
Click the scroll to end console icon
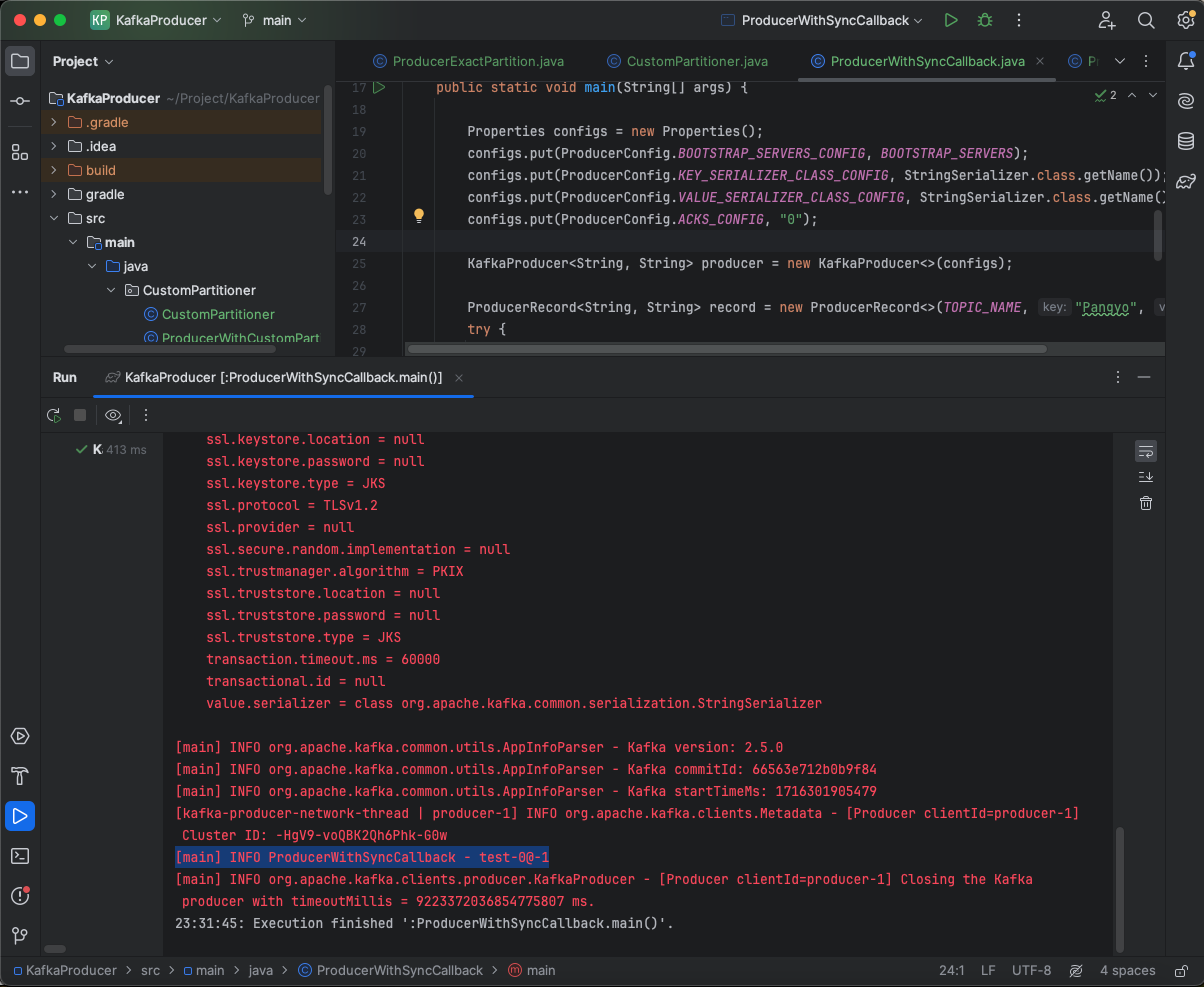tap(1146, 477)
